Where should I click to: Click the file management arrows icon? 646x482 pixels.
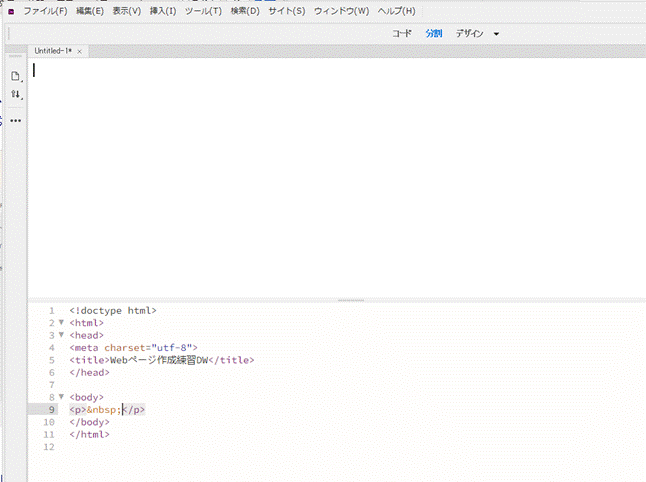pyautogui.click(x=15, y=95)
